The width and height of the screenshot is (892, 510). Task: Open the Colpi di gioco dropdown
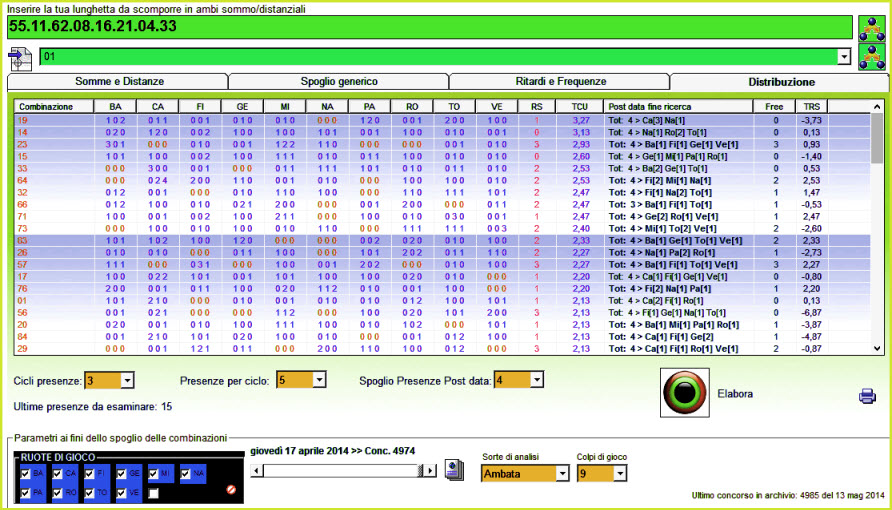pyautogui.click(x=620, y=473)
